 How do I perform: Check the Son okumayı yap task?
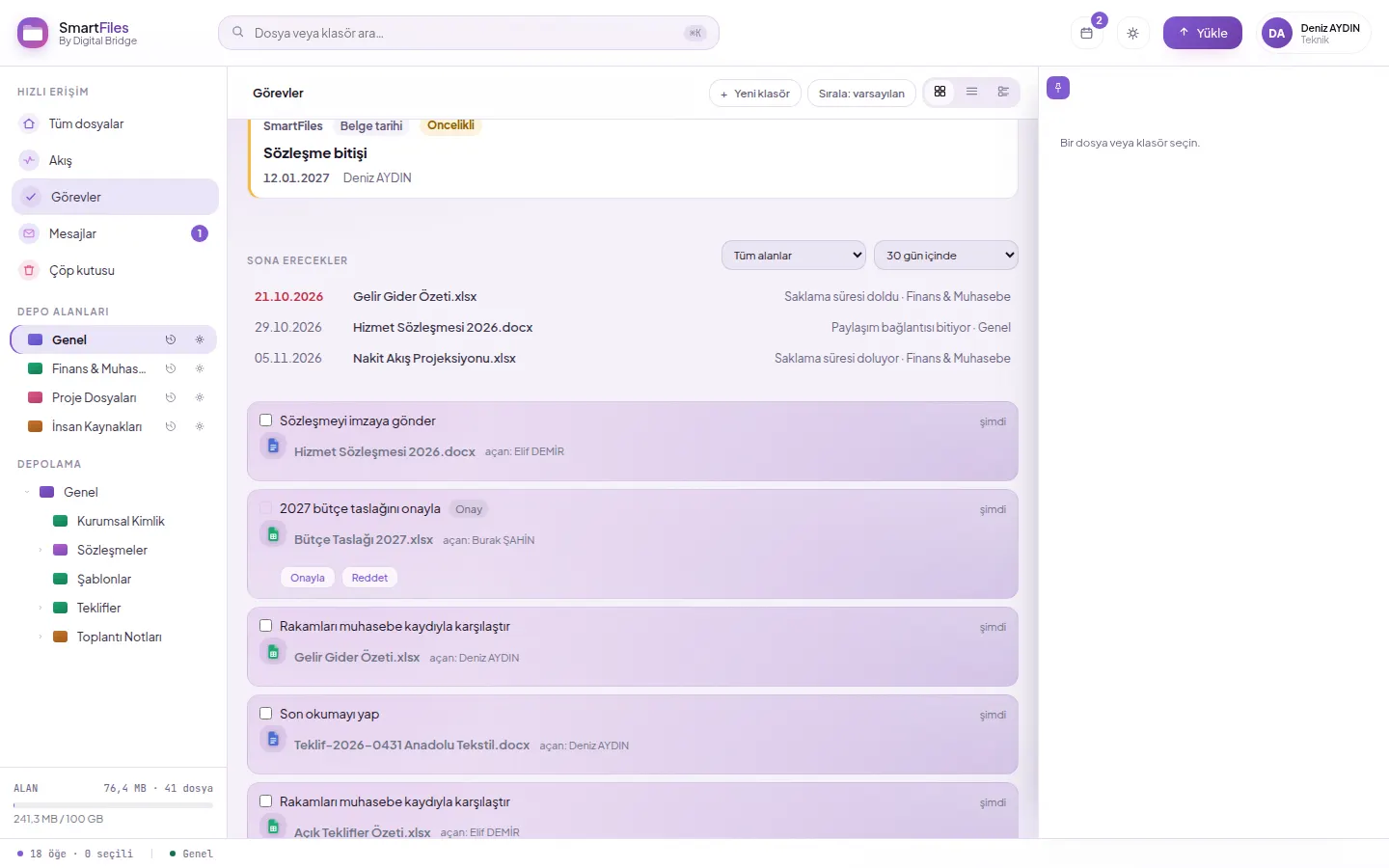(266, 714)
